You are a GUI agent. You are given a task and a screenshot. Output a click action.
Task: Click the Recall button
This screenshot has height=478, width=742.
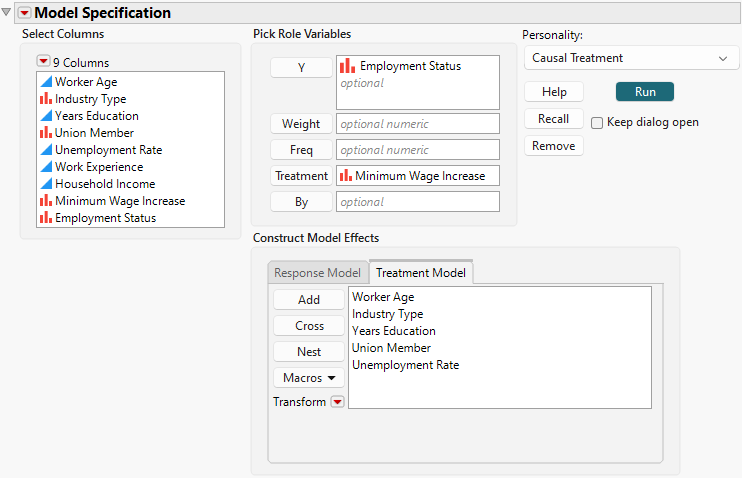coord(554,119)
